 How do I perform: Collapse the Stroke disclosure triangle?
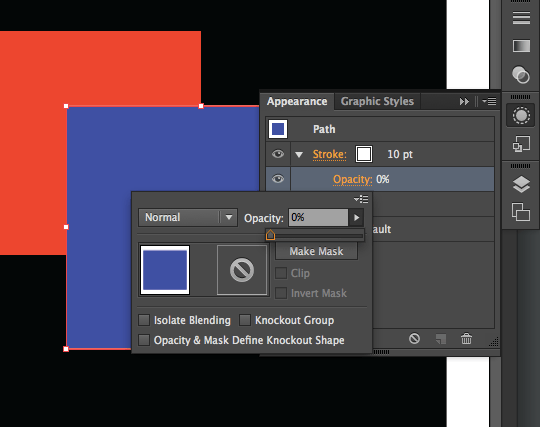299,155
